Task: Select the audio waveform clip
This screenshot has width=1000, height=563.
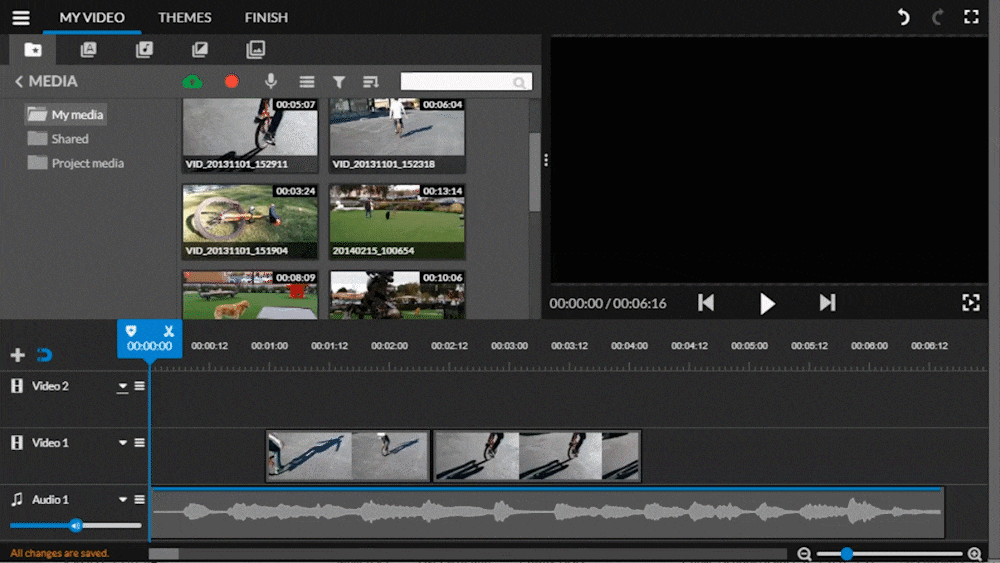Action: (x=548, y=512)
